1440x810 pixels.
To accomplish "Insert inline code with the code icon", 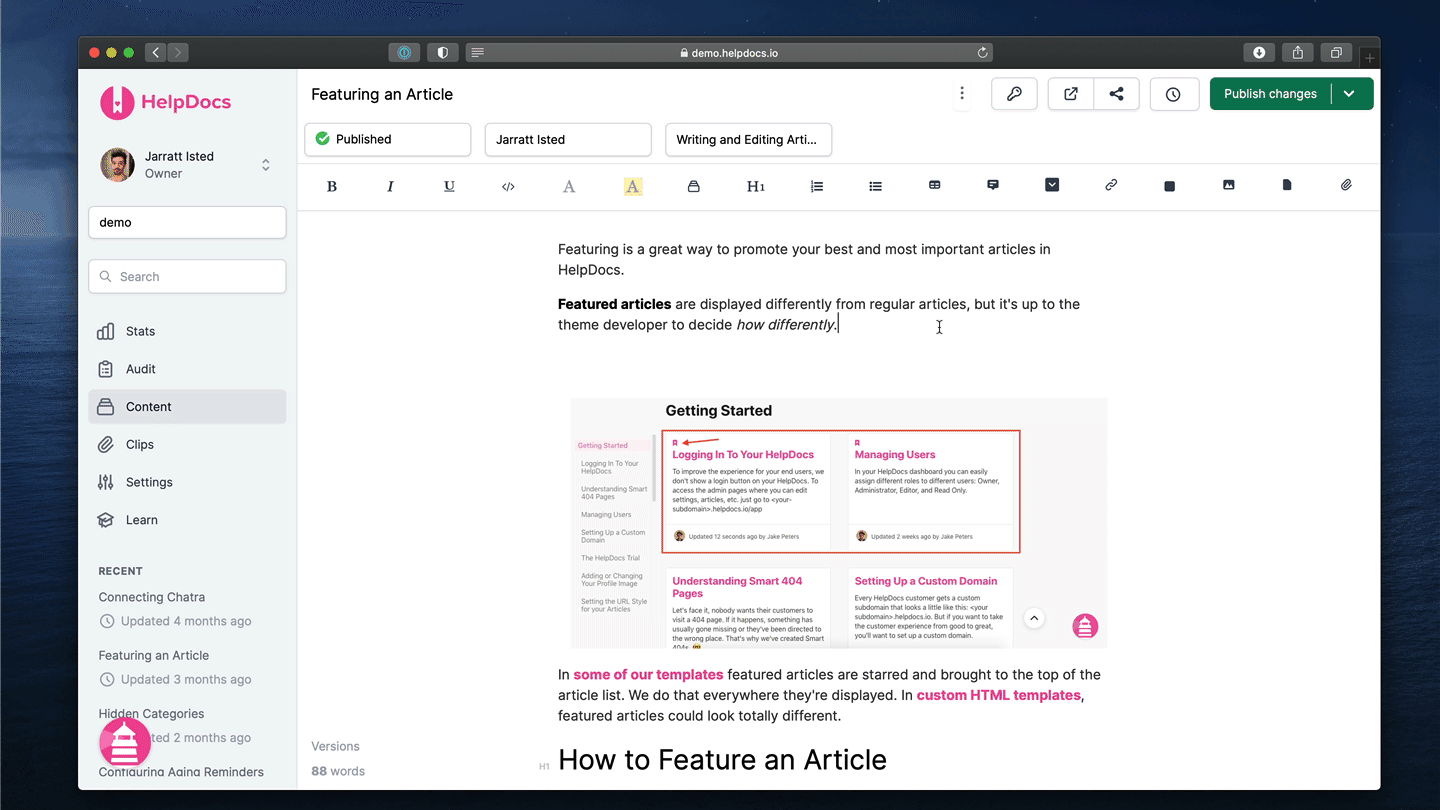I will [x=508, y=186].
